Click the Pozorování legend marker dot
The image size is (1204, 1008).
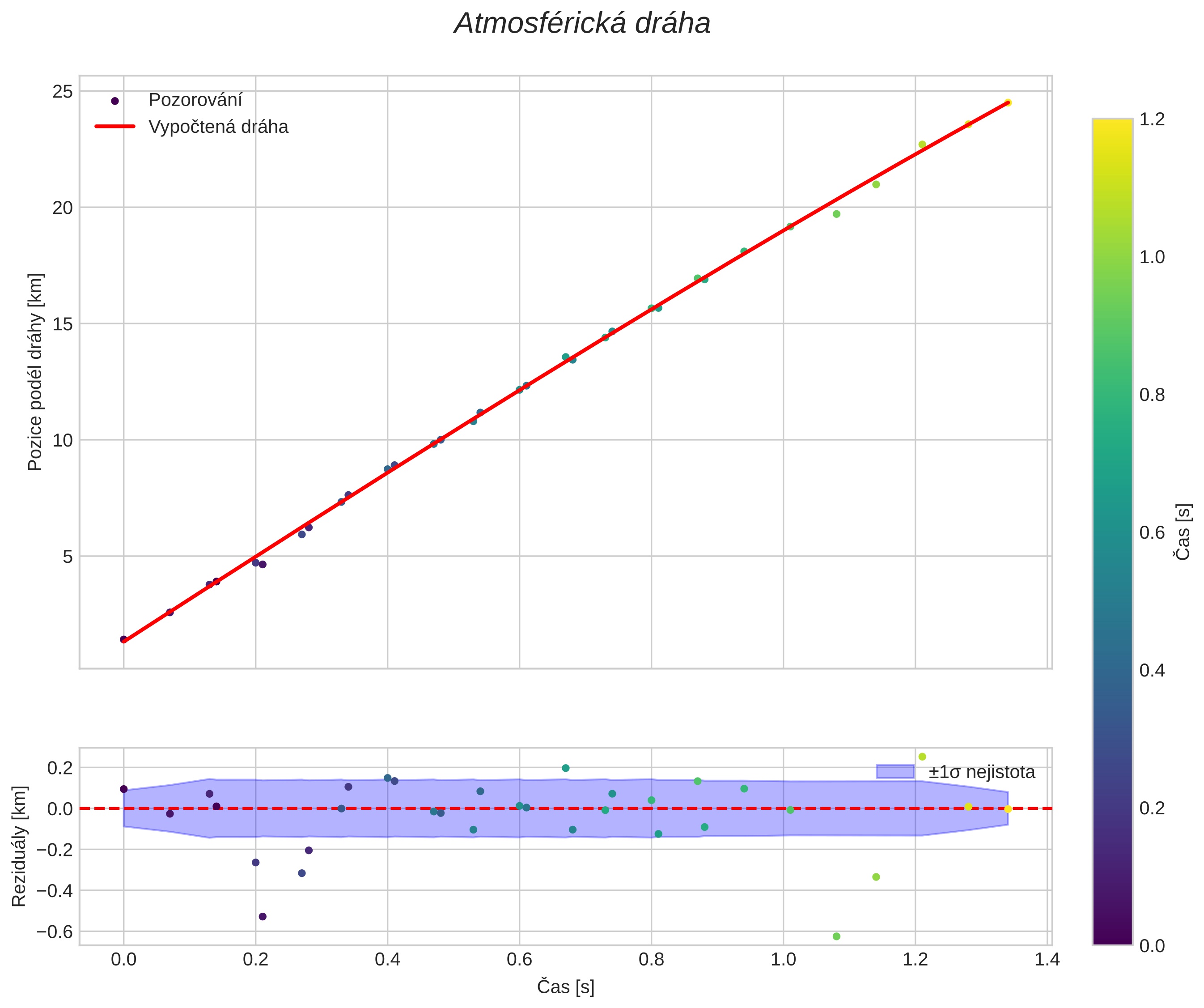click(x=114, y=101)
